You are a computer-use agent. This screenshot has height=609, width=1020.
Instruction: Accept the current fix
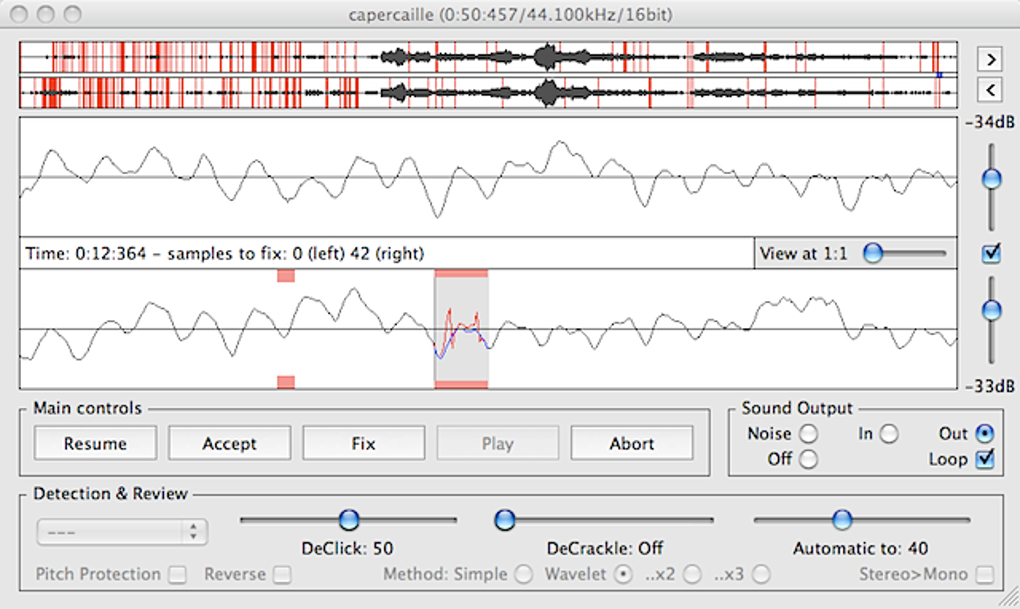229,443
